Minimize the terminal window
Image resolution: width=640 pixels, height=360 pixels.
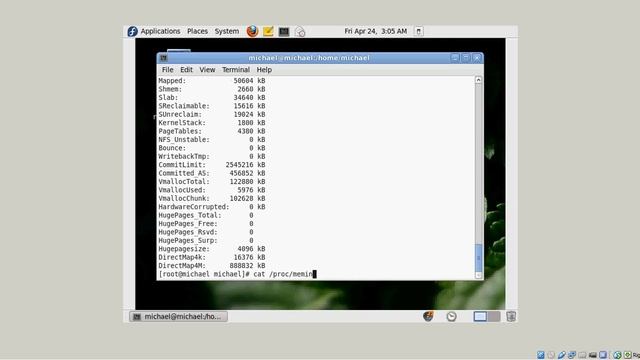tap(455, 58)
